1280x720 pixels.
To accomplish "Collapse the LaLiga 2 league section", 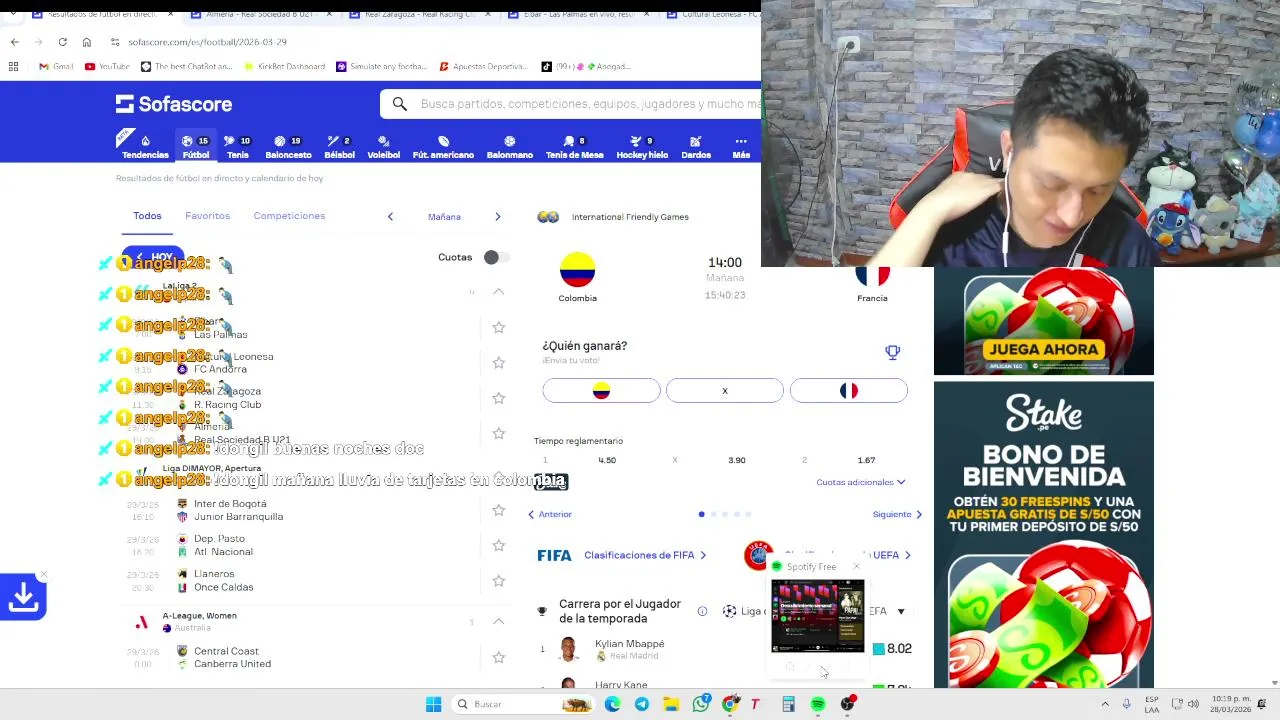I will point(498,292).
